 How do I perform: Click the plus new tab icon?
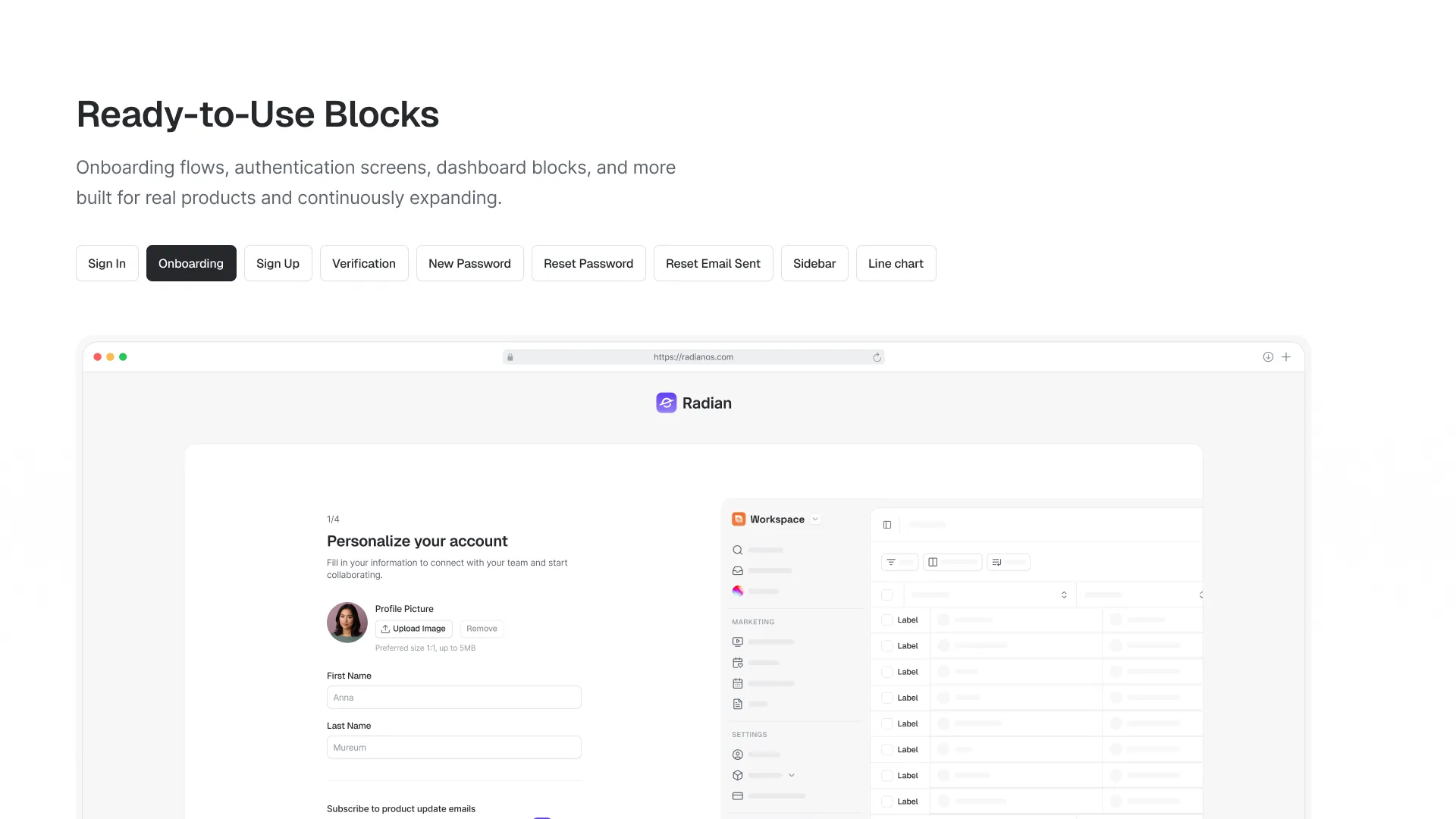(1286, 356)
